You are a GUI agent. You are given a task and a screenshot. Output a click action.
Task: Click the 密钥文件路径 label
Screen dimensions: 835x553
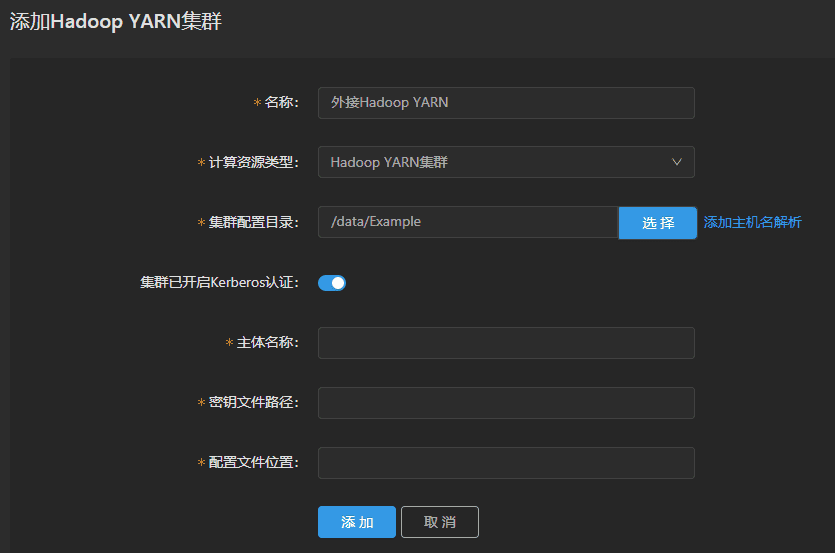pos(253,403)
